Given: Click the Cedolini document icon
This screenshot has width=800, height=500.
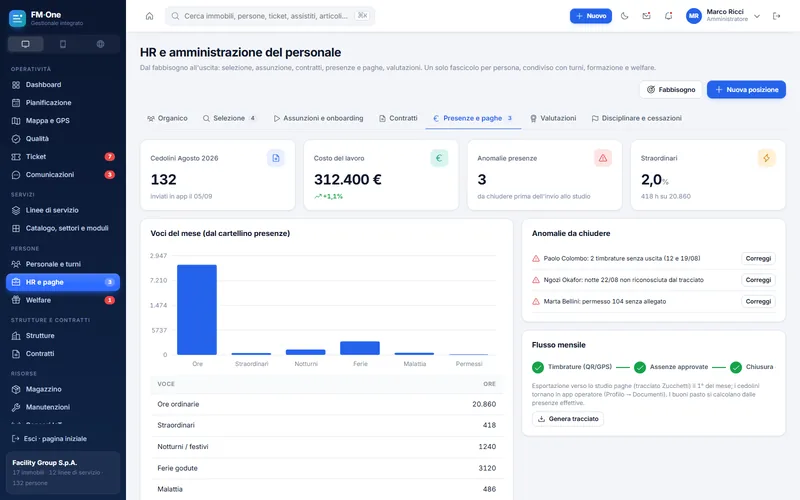Looking at the screenshot, I should tap(276, 158).
